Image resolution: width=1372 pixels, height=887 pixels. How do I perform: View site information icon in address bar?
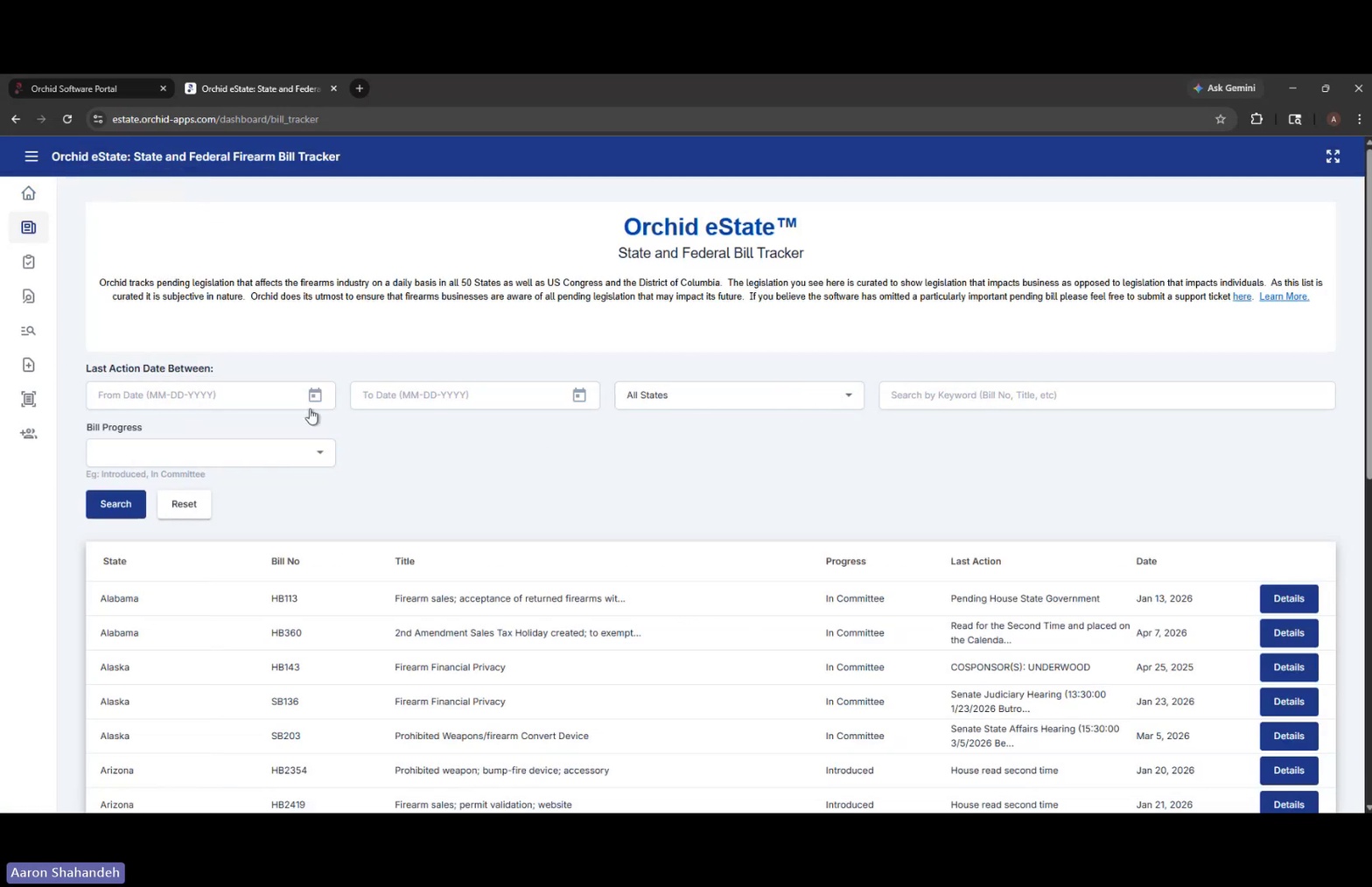(98, 119)
